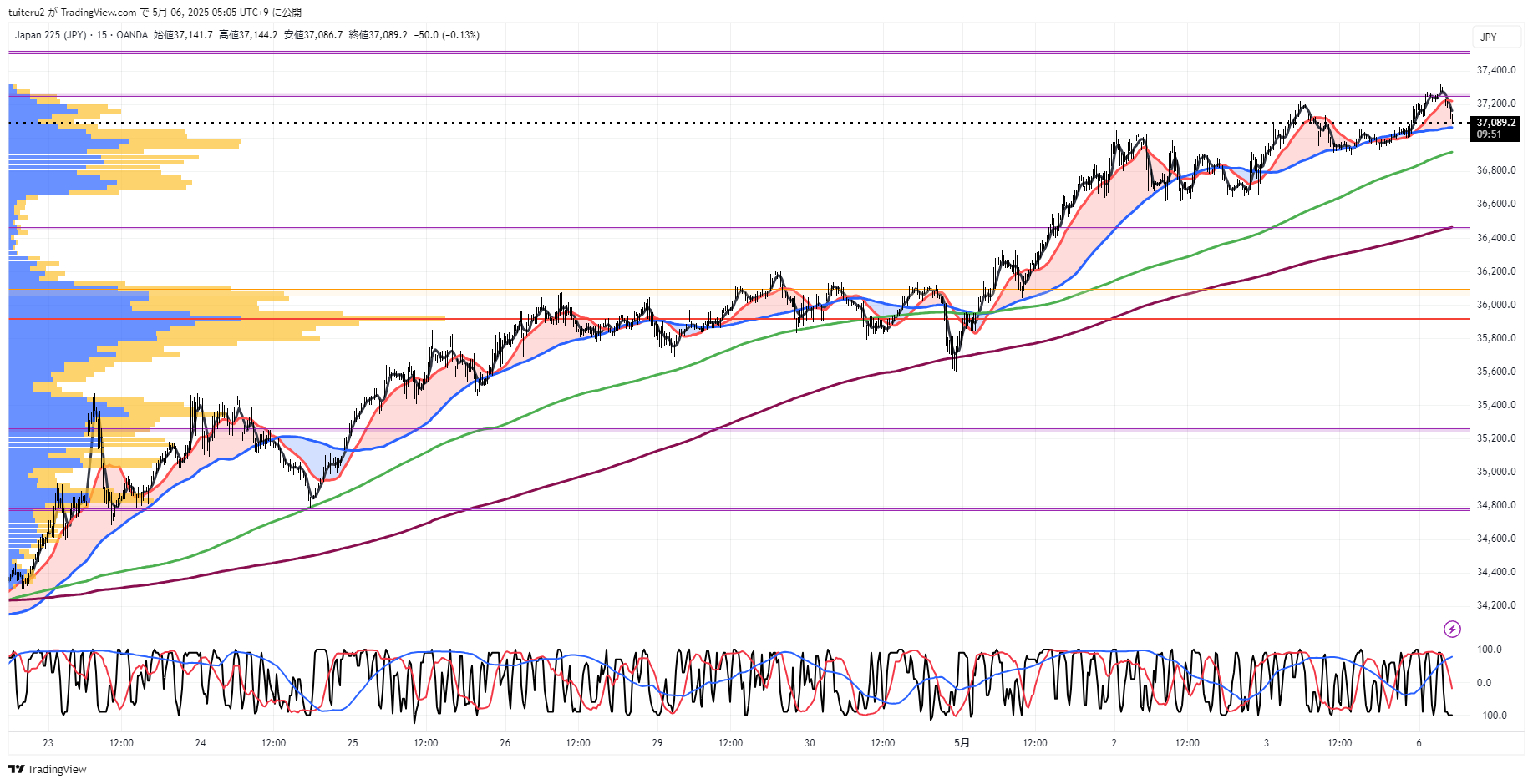1533x784 pixels.
Task: Click the 安値37,086.7 low value
Action: (x=313, y=35)
